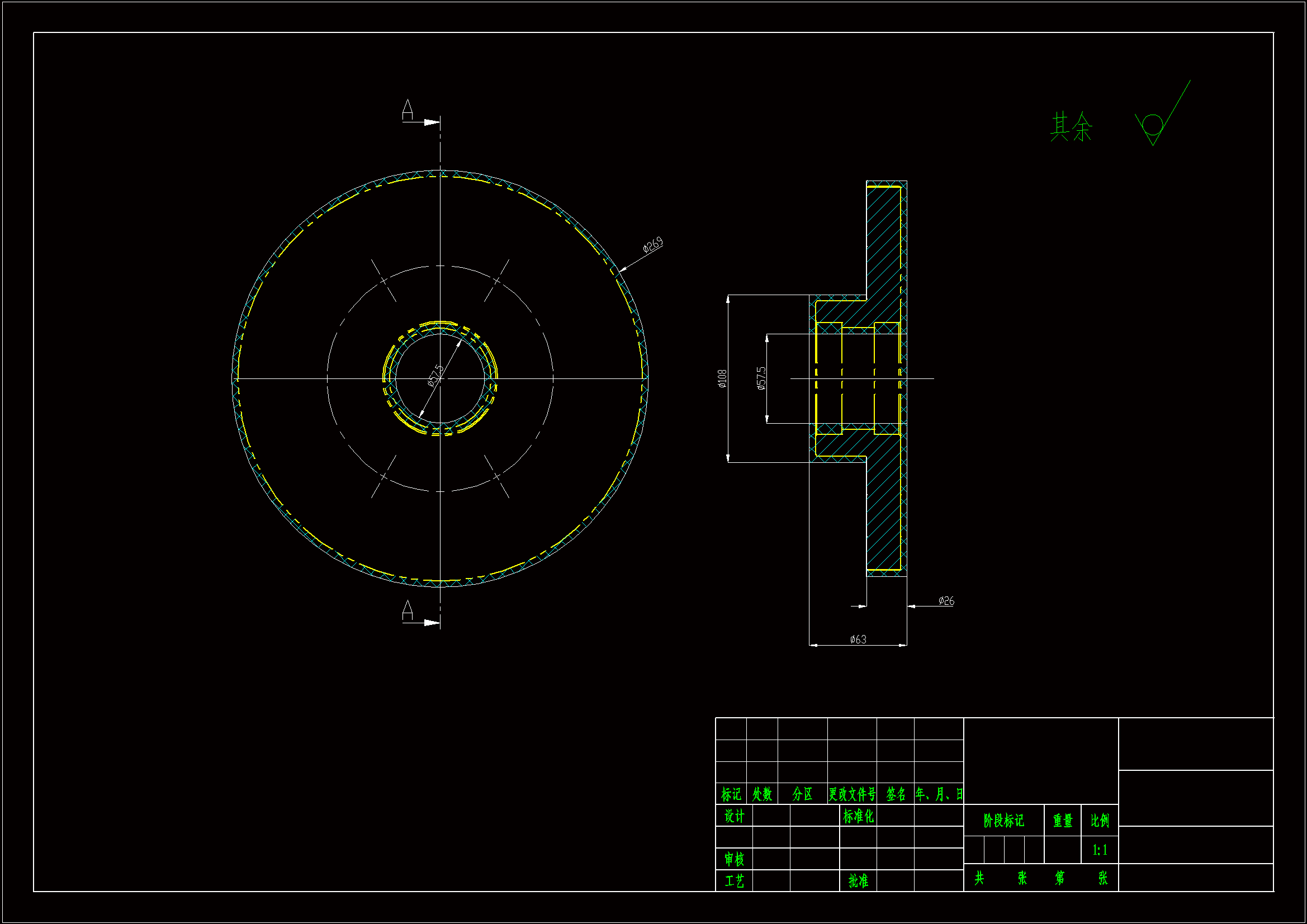Select the 标准化 label cell

point(858,816)
